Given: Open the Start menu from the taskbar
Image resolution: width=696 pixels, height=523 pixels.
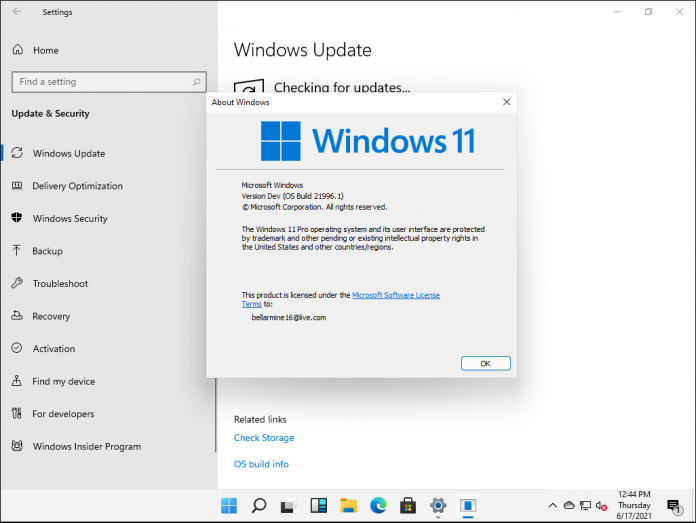Looking at the screenshot, I should pos(229,505).
